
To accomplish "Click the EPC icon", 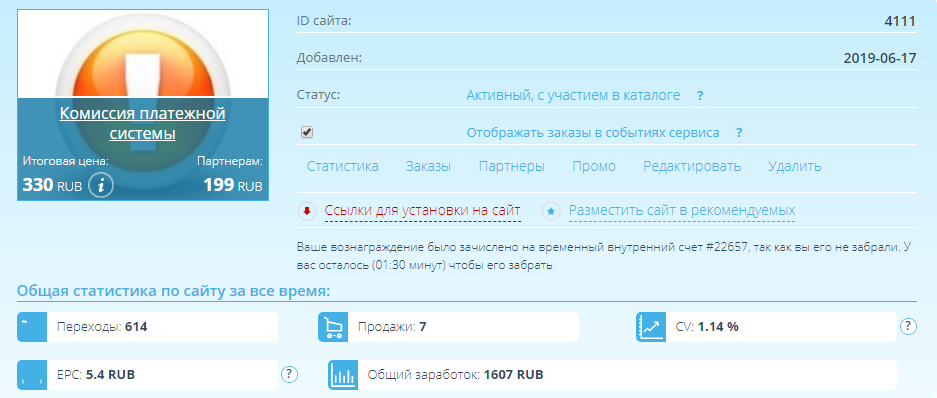I will pyautogui.click(x=32, y=375).
